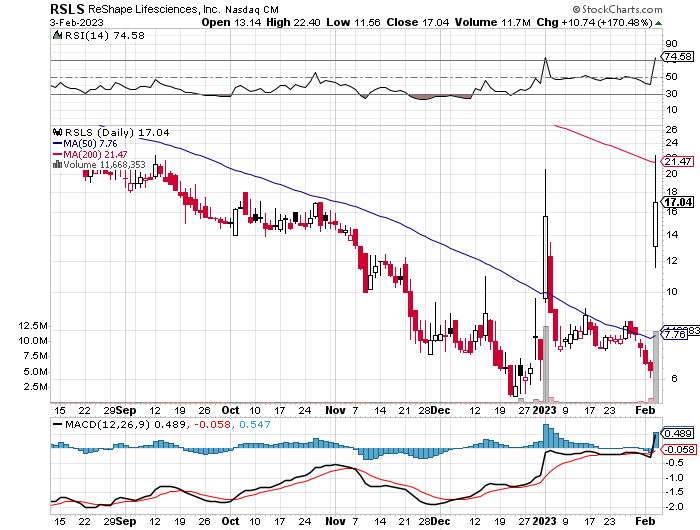Click the RSLS ticker symbol title

(x=68, y=9)
